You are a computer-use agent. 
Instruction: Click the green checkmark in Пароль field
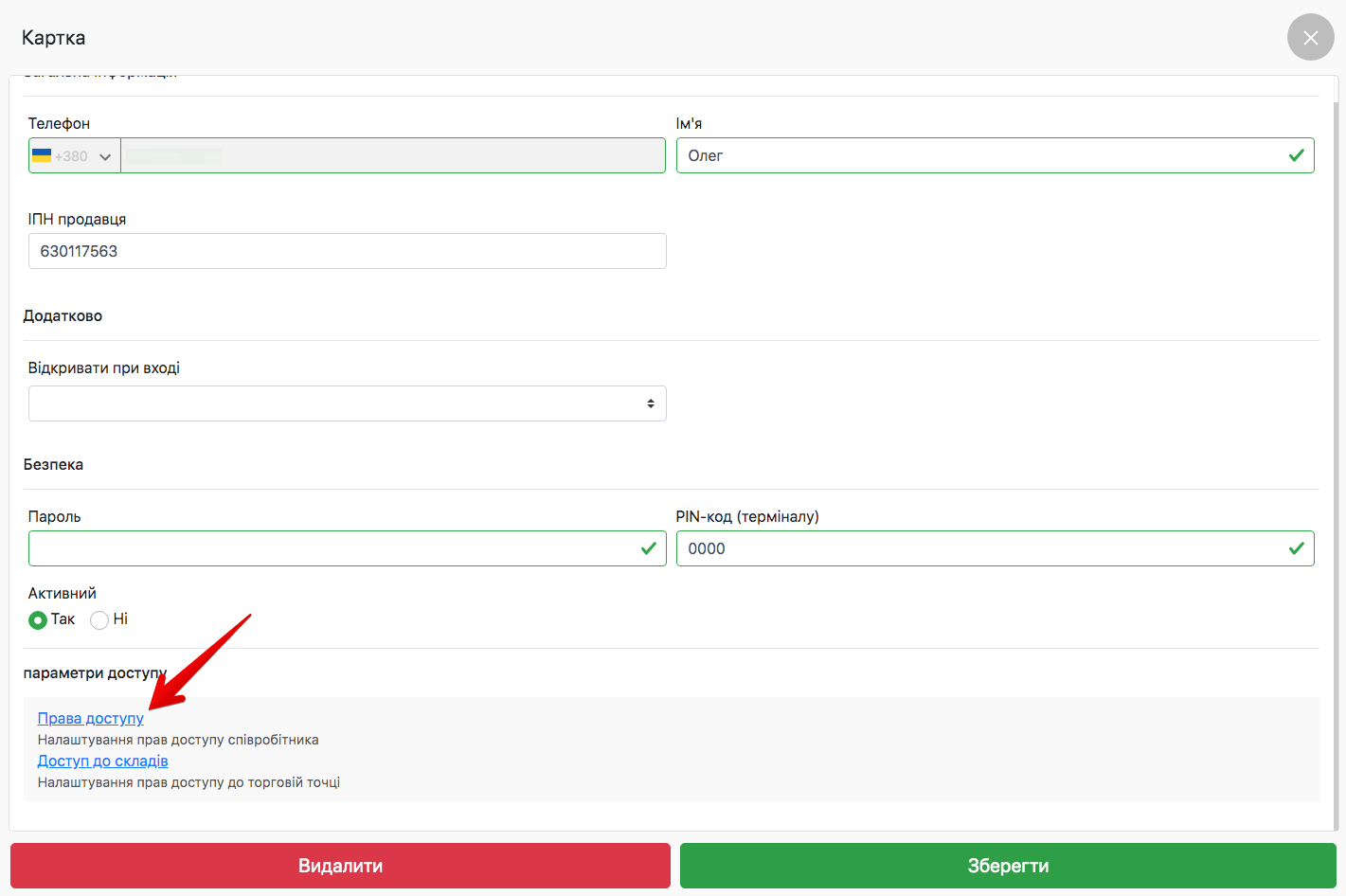point(648,548)
